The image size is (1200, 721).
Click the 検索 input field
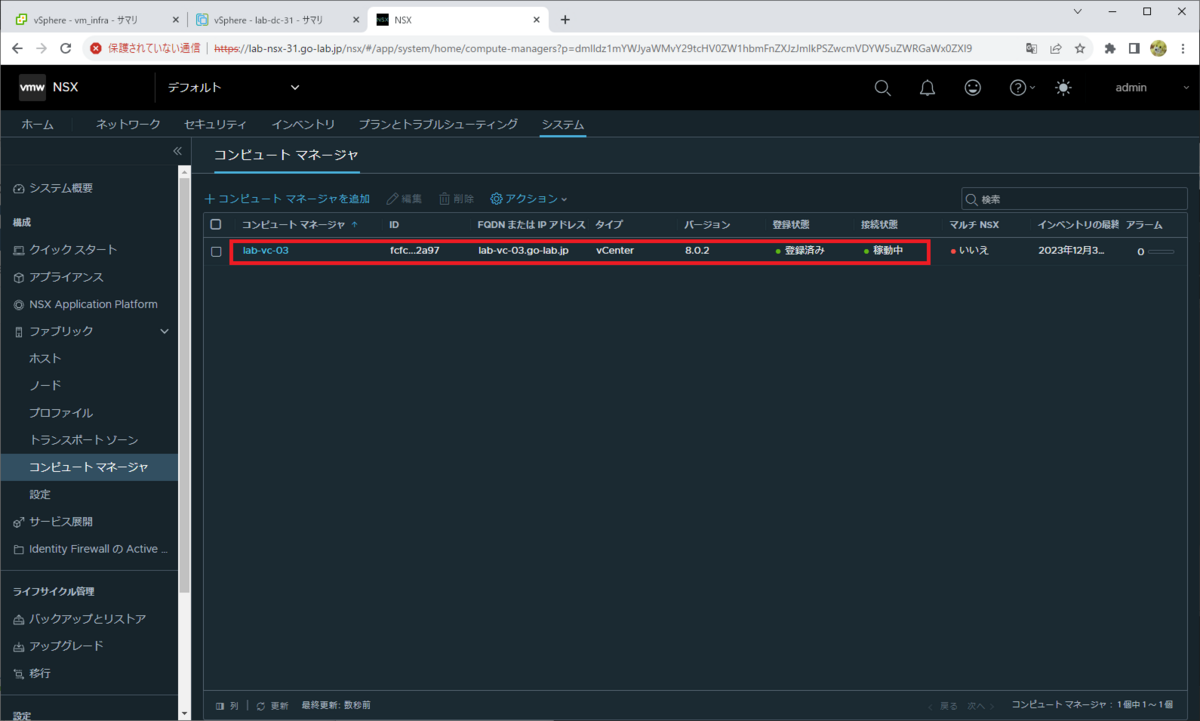pyautogui.click(x=1074, y=199)
